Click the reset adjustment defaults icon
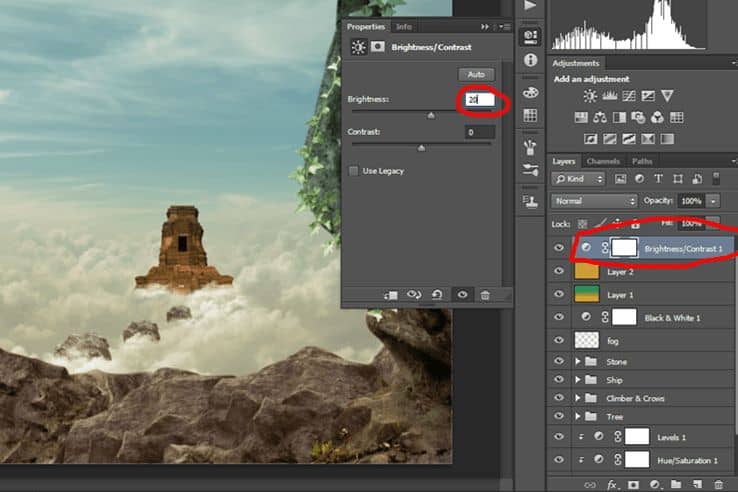The height and width of the screenshot is (492, 738). click(x=437, y=295)
